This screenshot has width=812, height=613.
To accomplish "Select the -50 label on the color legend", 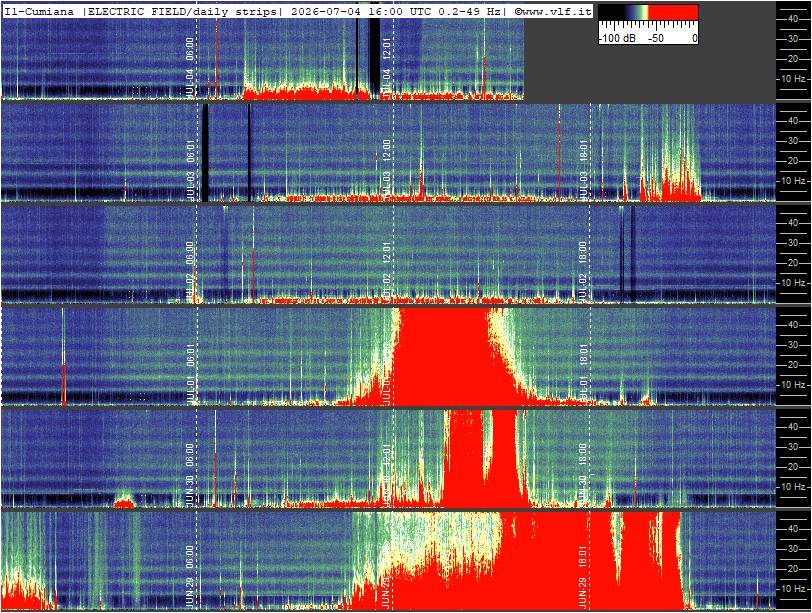I will click(x=656, y=38).
